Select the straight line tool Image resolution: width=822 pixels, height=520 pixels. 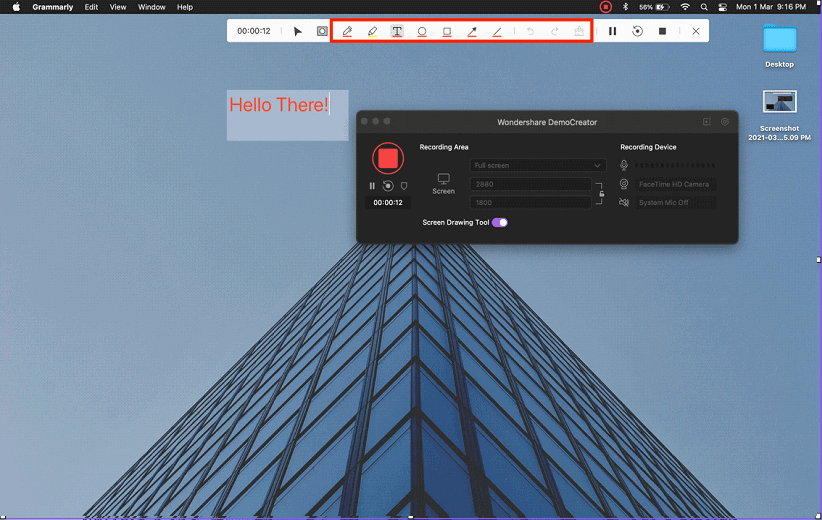coord(497,31)
